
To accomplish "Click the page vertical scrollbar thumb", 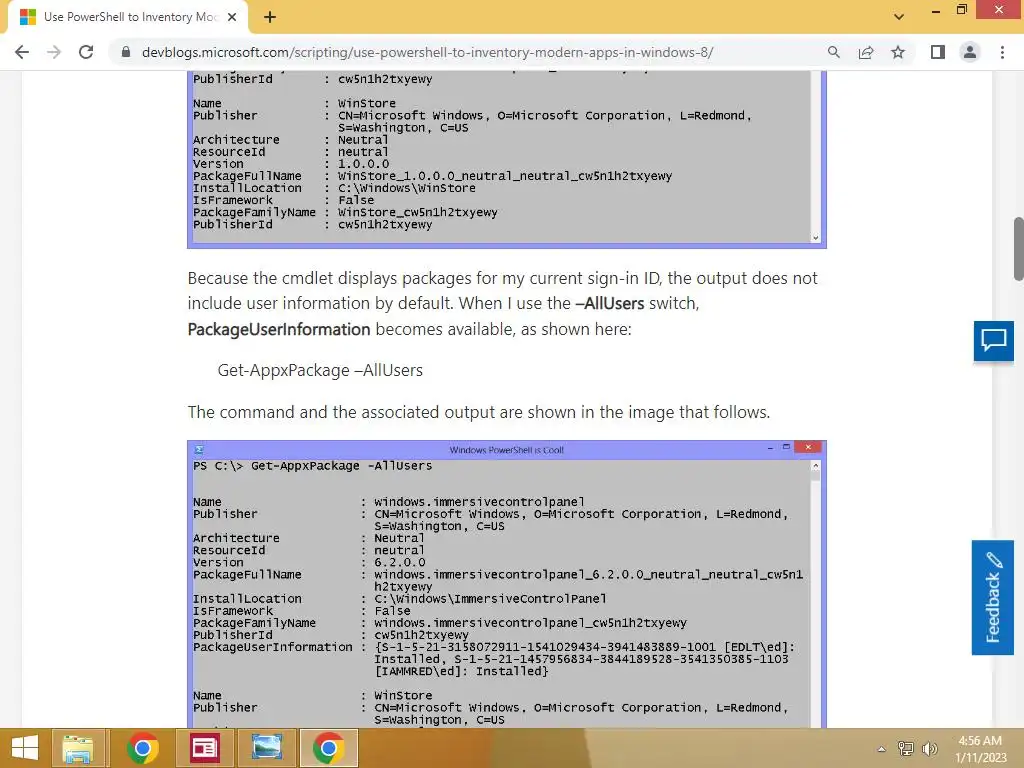I will 1018,249.
